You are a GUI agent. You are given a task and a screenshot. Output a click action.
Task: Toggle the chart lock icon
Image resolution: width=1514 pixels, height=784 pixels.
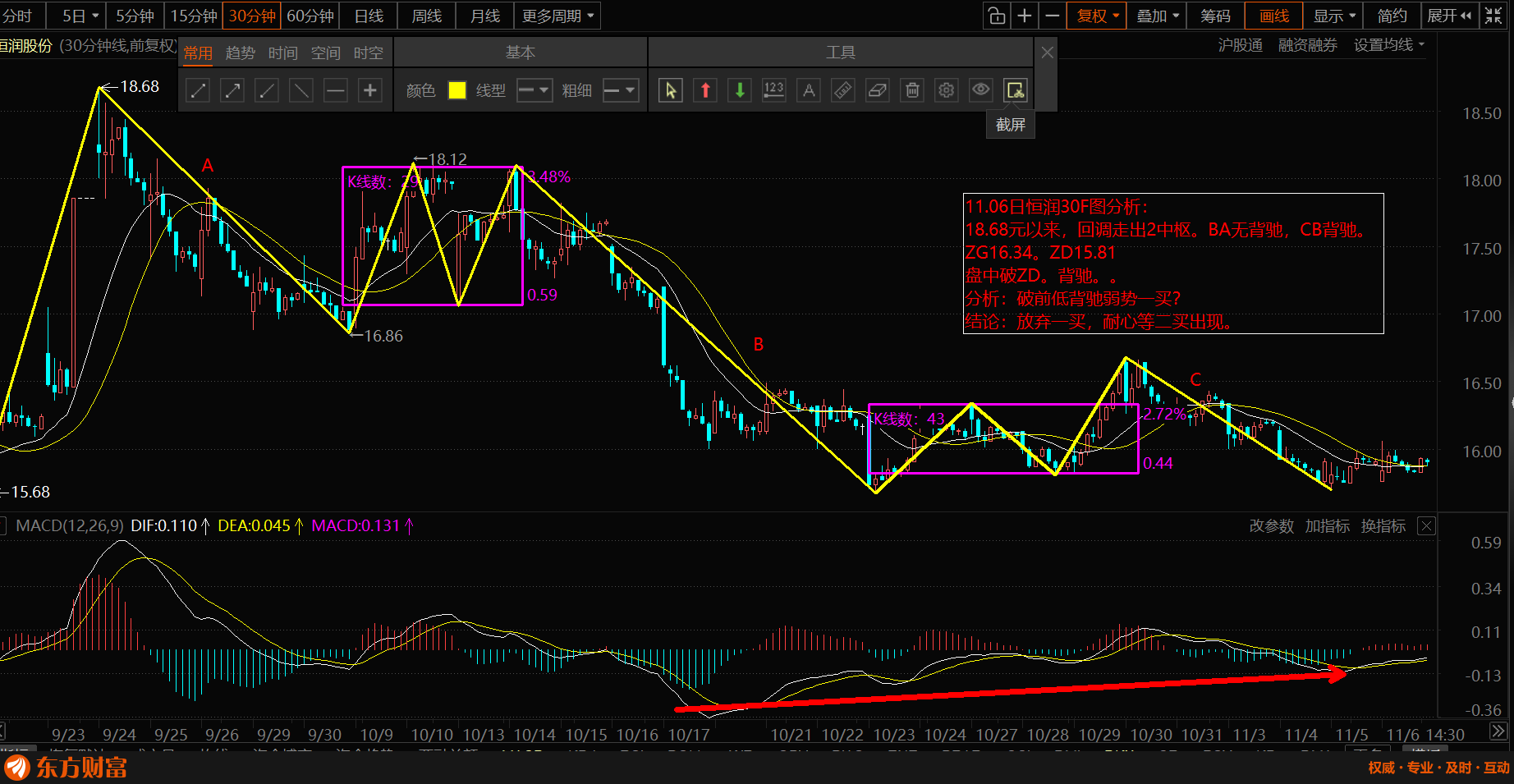point(997,16)
